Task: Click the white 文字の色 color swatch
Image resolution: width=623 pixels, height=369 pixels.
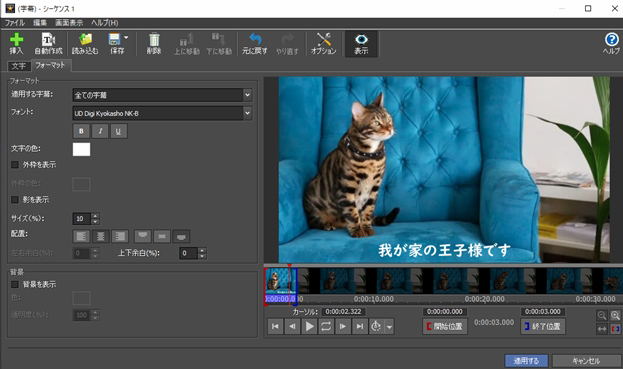Action: [x=81, y=149]
